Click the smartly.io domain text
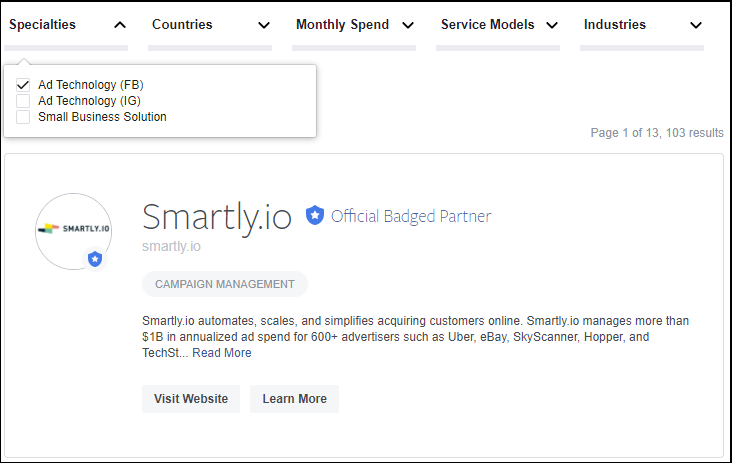 (x=172, y=246)
